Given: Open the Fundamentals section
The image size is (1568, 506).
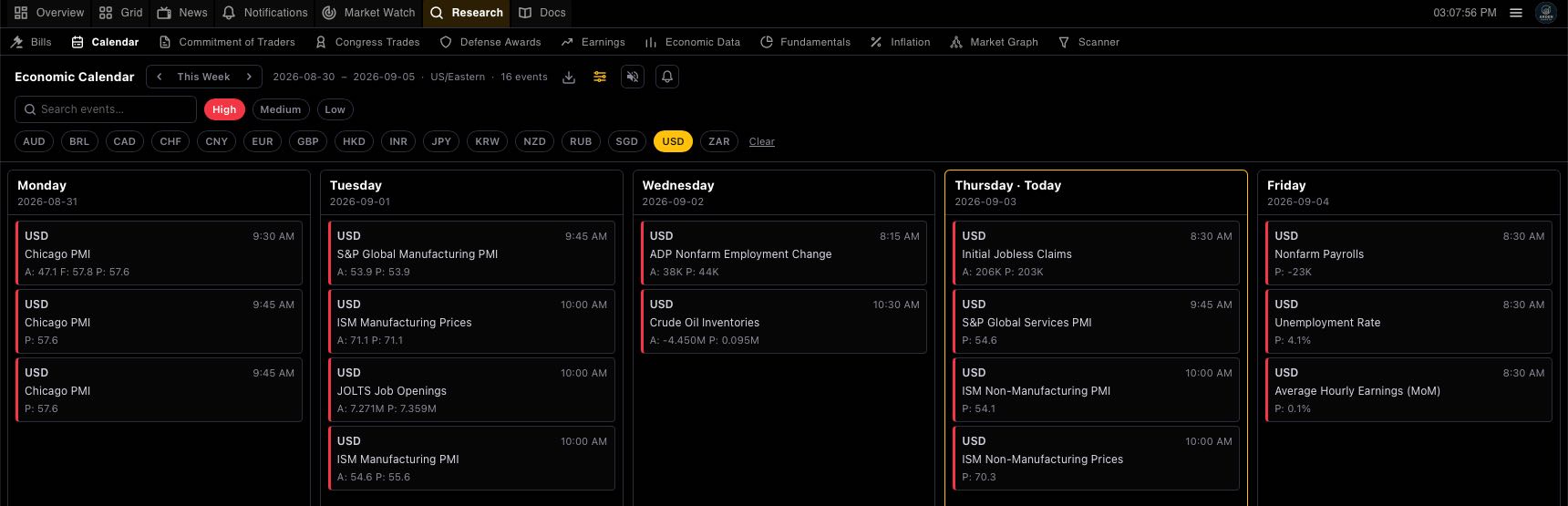Looking at the screenshot, I should [806, 42].
